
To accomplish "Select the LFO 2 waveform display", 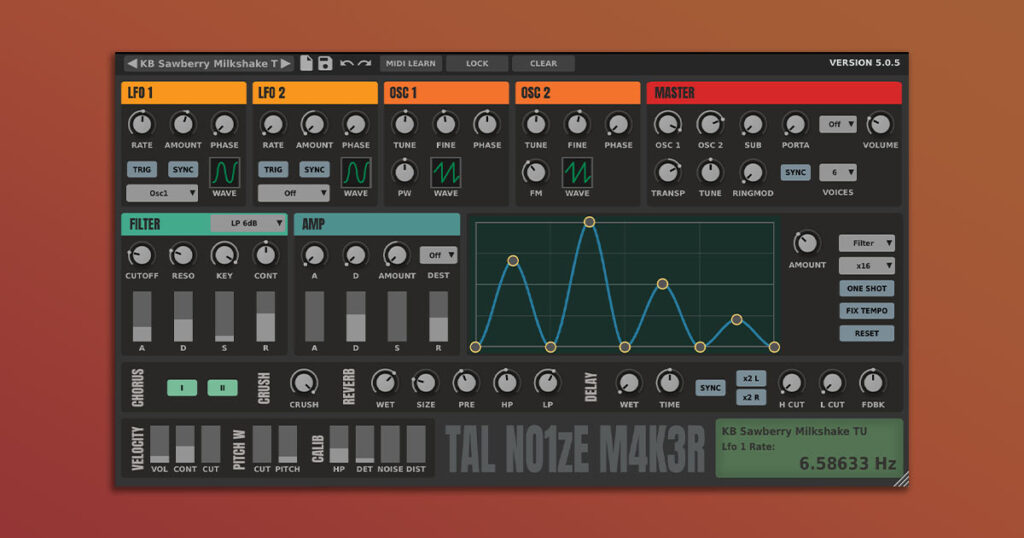I will pos(356,173).
